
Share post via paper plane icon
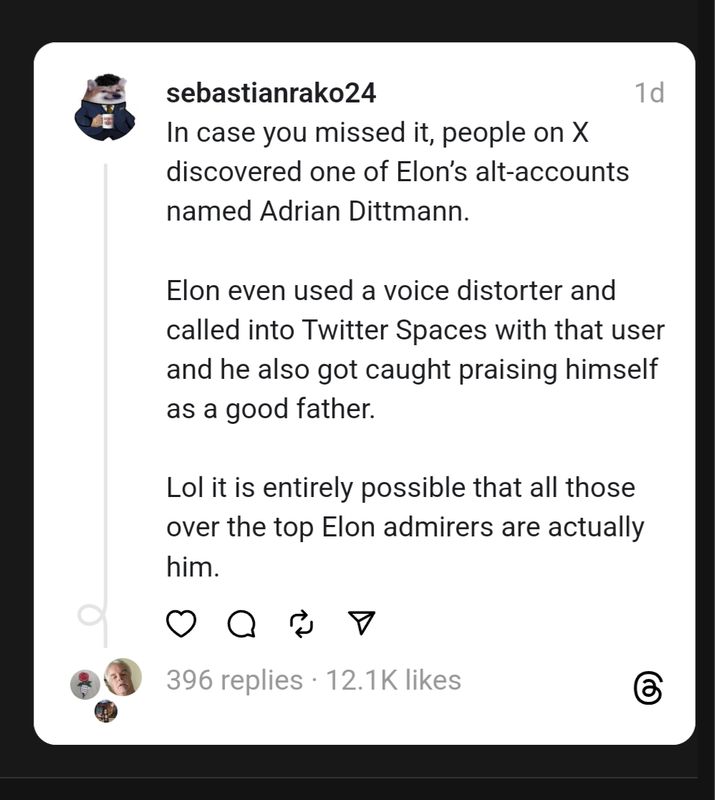361,622
